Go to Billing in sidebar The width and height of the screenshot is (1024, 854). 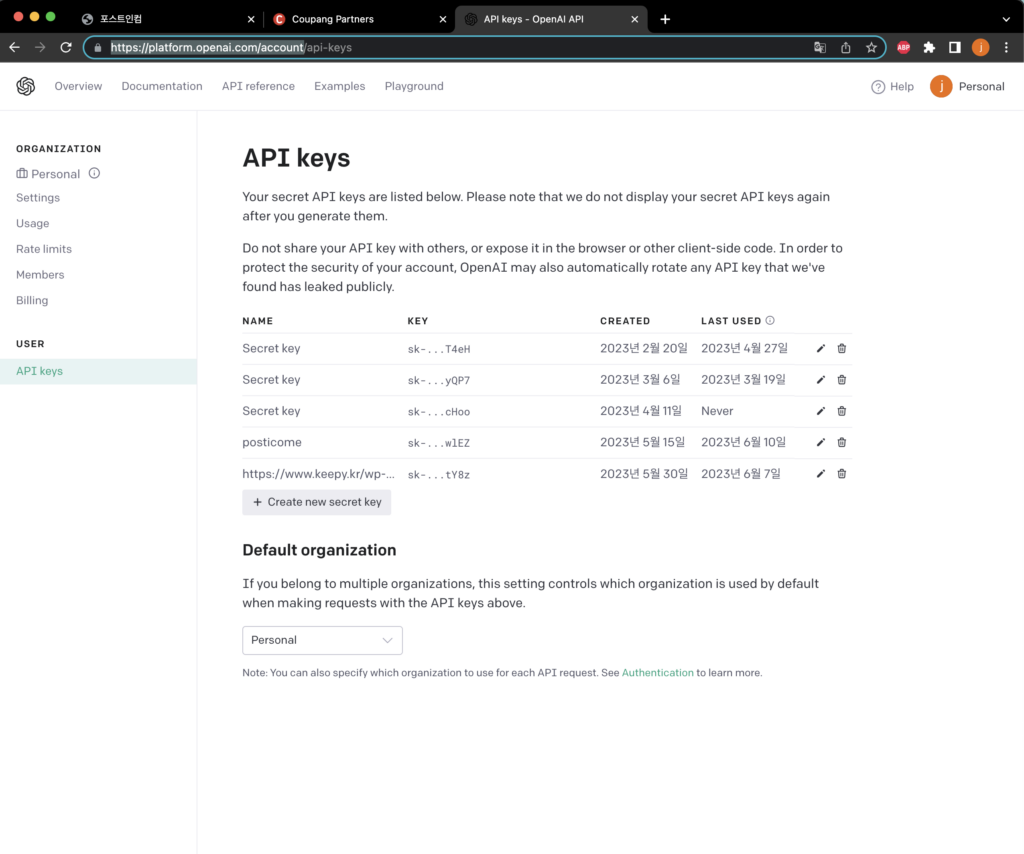(x=32, y=300)
